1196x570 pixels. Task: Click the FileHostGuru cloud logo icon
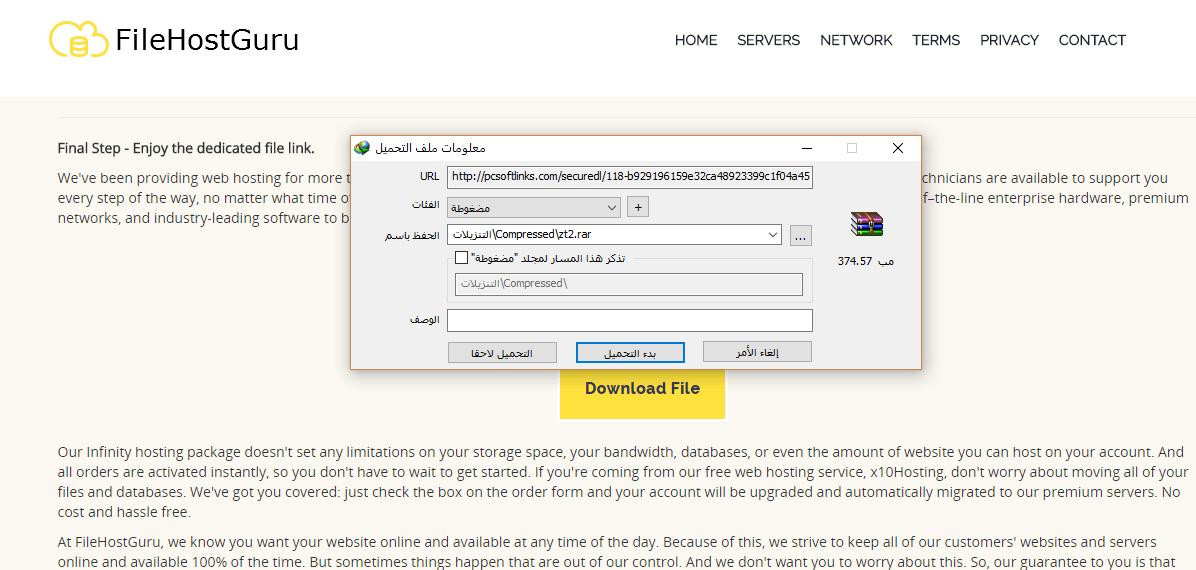click(x=79, y=39)
